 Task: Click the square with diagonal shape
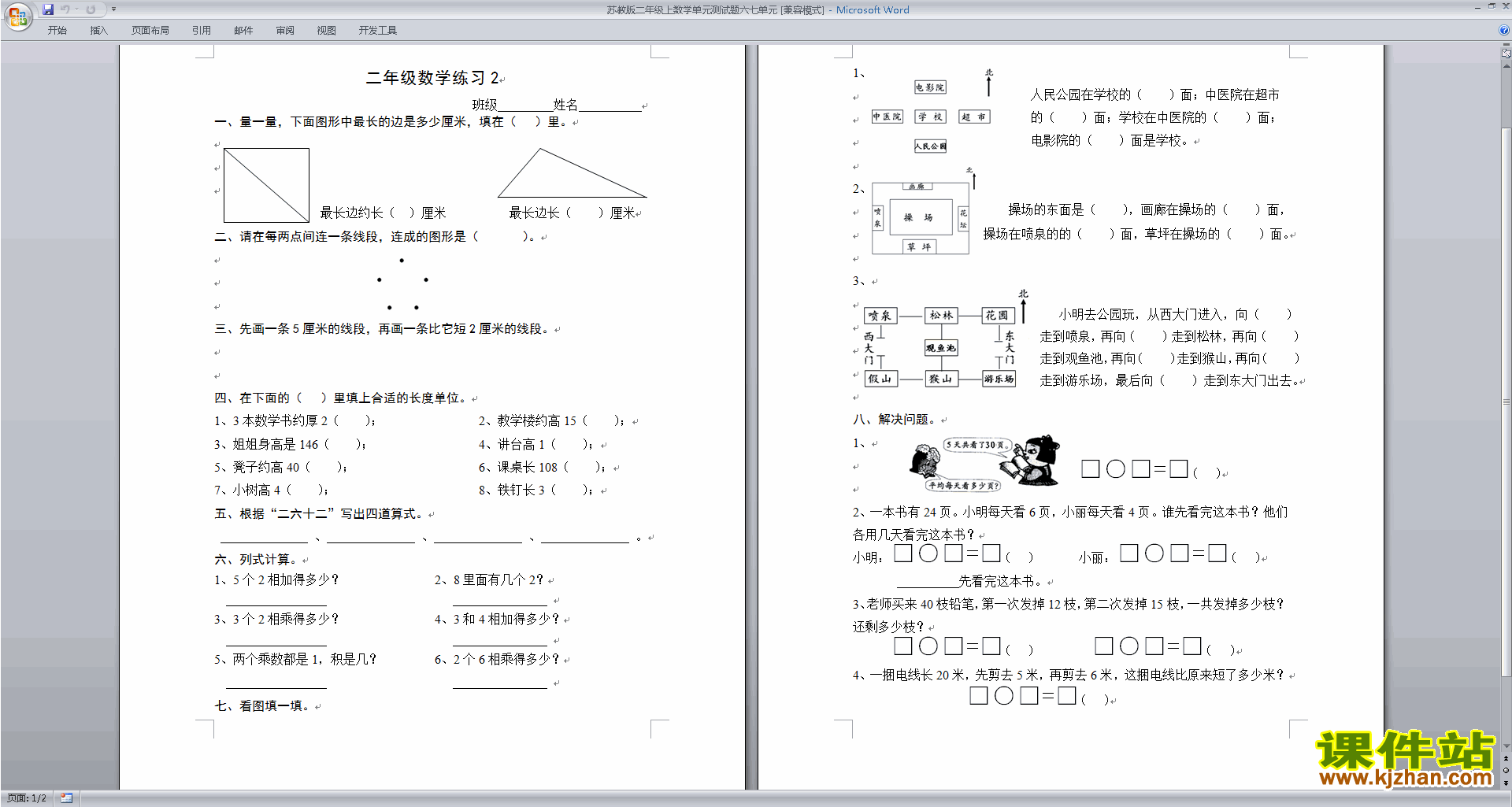point(266,185)
